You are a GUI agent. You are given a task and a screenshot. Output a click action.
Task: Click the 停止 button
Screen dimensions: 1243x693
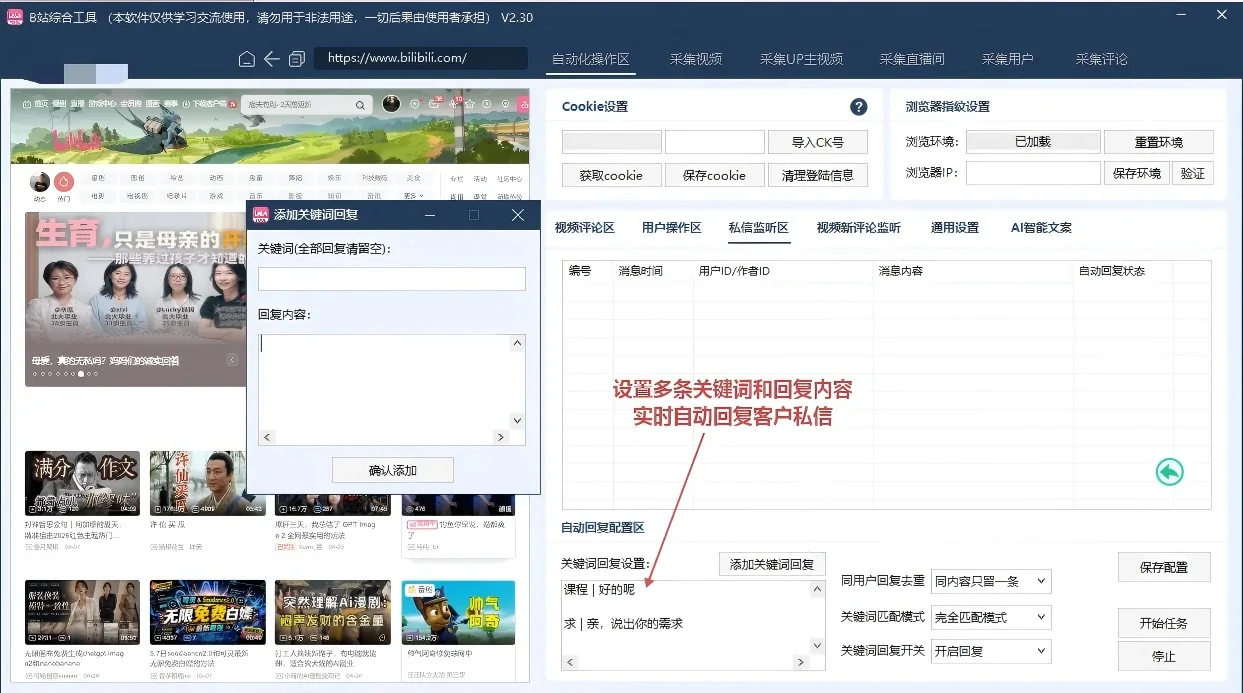point(1164,657)
